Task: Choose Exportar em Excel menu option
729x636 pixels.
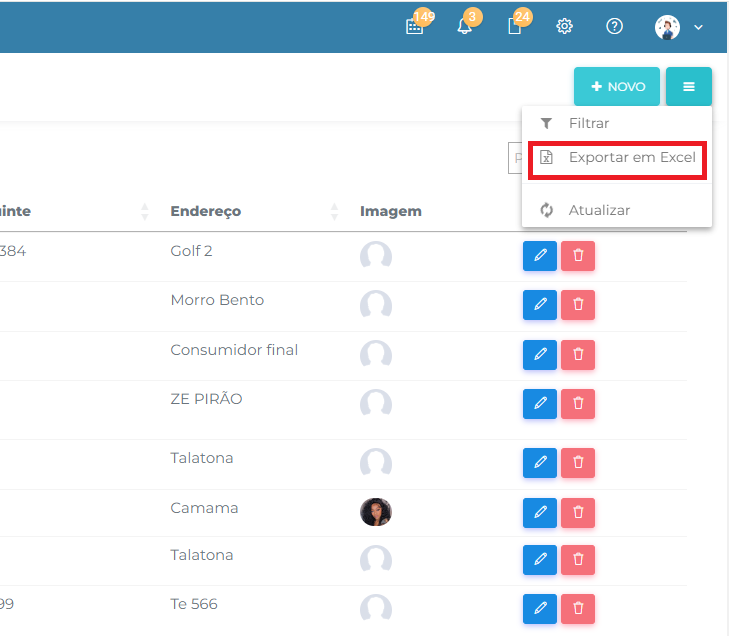Action: [x=618, y=158]
